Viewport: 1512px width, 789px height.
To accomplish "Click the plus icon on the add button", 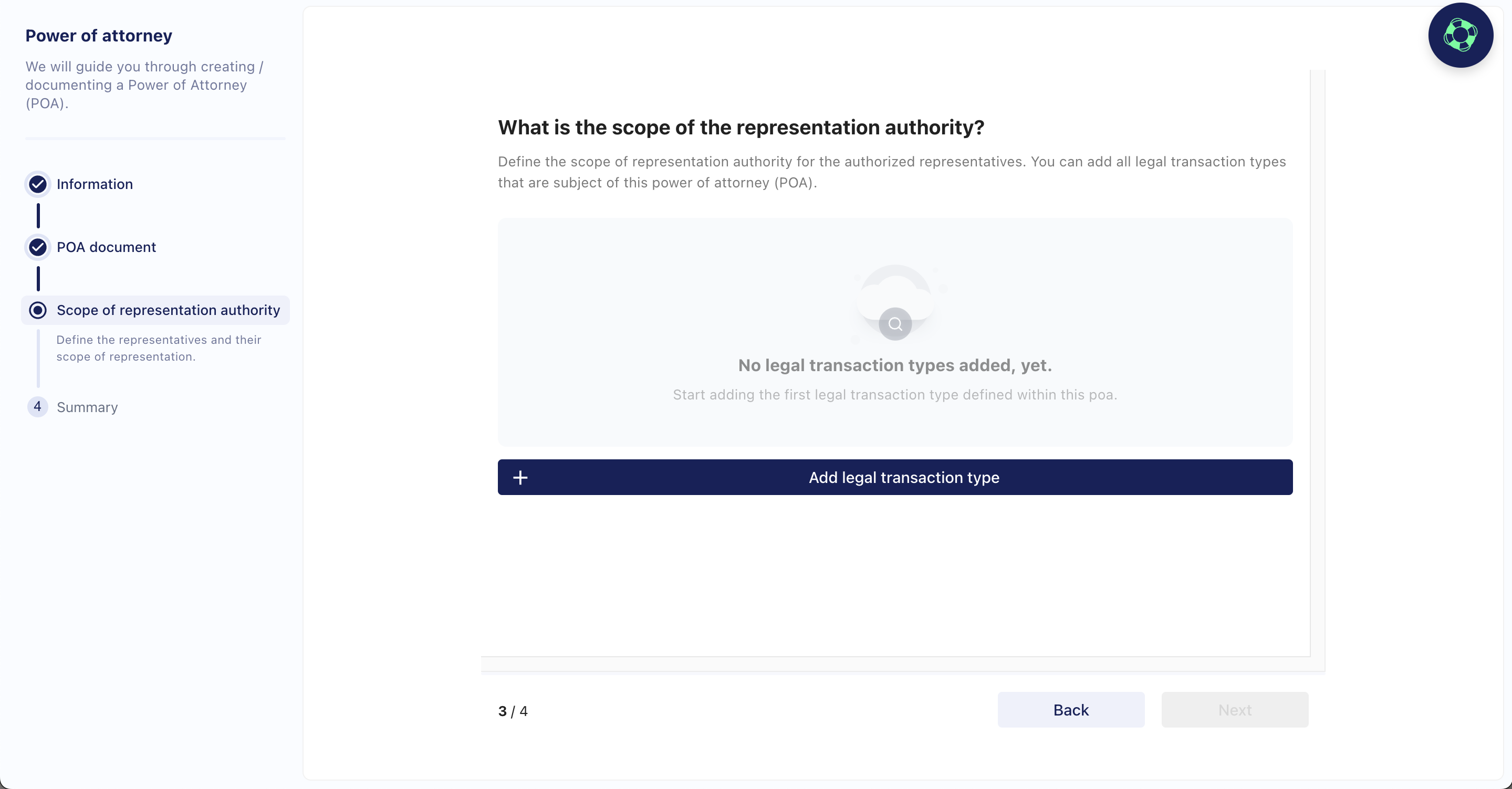I will (x=520, y=478).
